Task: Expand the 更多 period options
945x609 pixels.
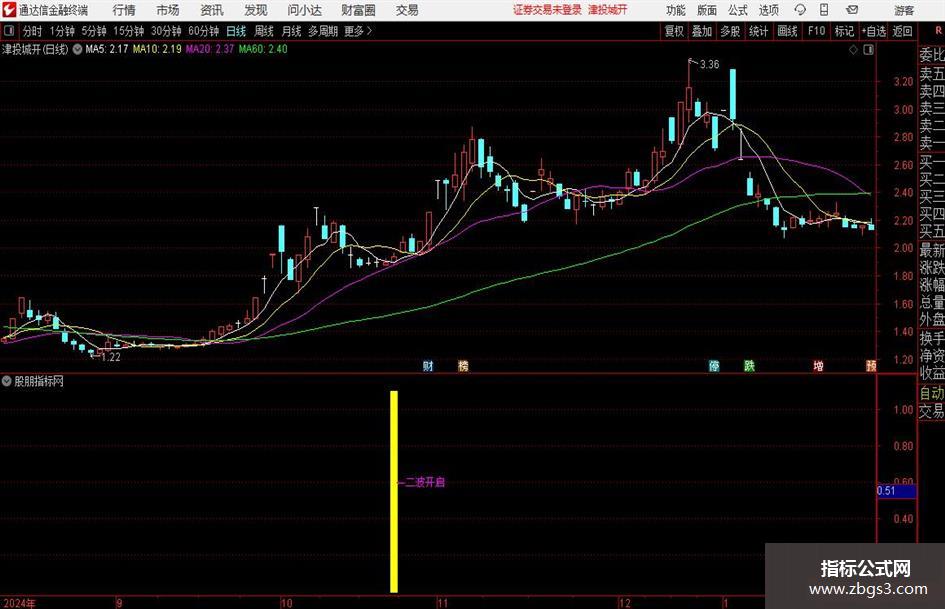Action: pos(358,31)
